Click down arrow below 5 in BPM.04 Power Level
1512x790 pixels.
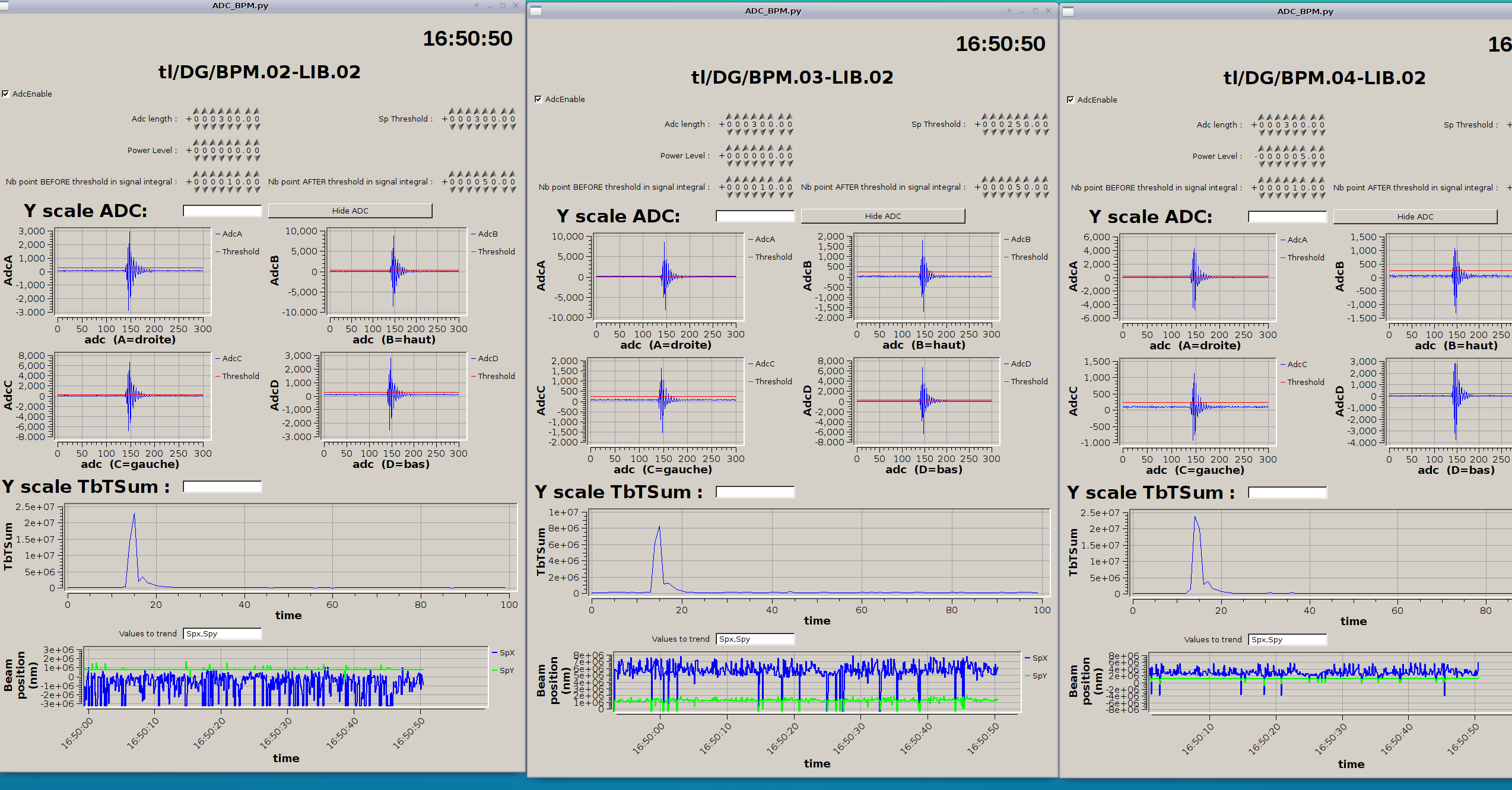tap(1303, 164)
